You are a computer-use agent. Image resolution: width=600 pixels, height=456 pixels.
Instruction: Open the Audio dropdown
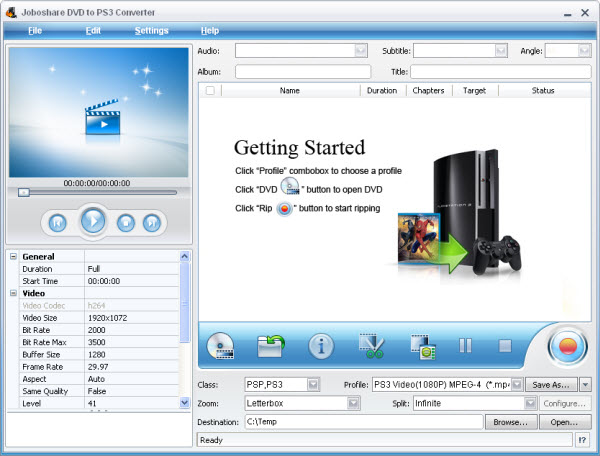[x=360, y=50]
